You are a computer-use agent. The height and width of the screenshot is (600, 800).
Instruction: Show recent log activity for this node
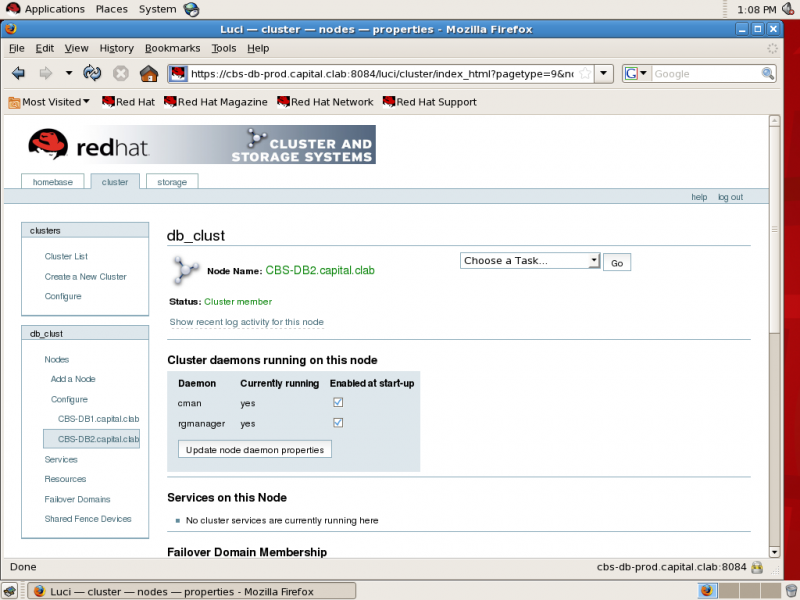click(x=246, y=322)
